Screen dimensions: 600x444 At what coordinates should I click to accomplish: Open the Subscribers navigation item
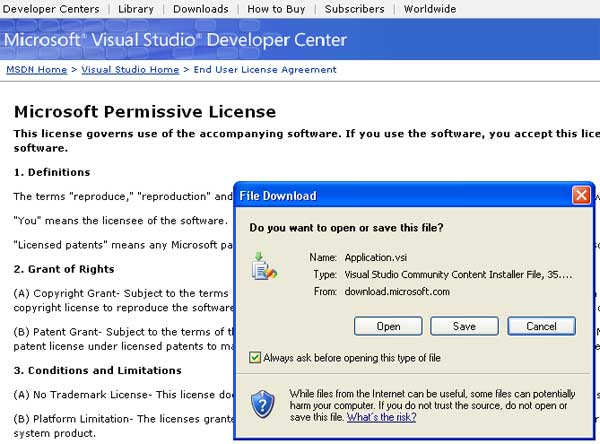pyautogui.click(x=354, y=9)
